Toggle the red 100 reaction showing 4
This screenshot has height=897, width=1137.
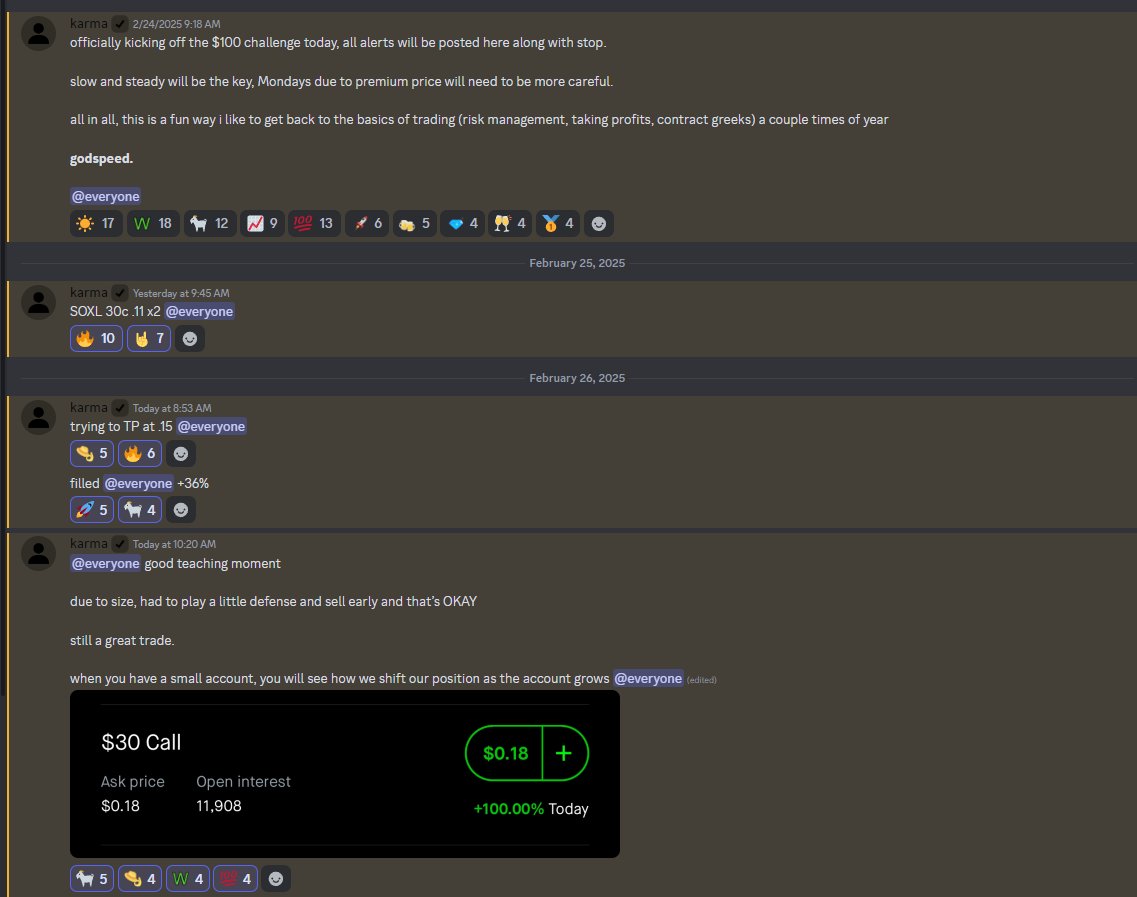click(236, 879)
